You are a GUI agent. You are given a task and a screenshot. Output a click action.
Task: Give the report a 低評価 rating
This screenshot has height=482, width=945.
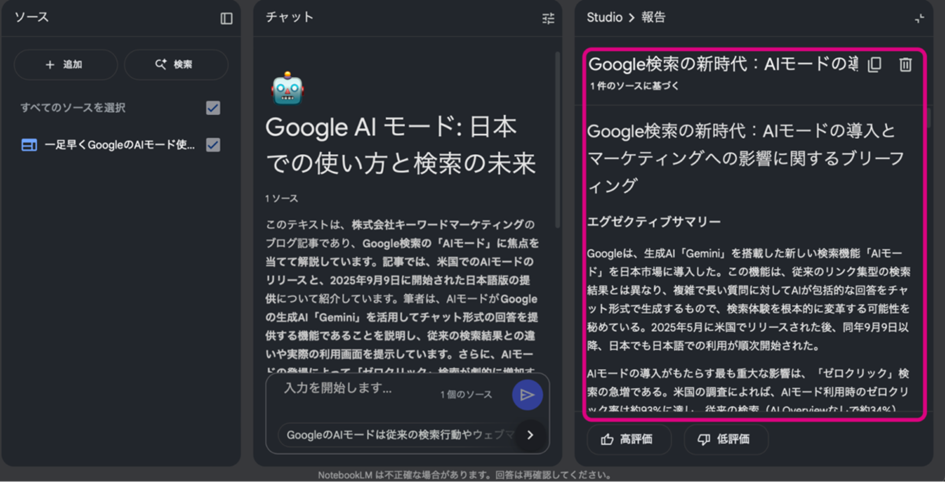(x=725, y=439)
